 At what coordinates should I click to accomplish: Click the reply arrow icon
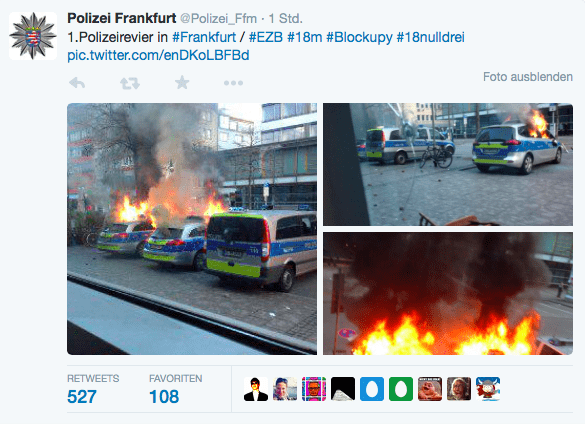77,83
